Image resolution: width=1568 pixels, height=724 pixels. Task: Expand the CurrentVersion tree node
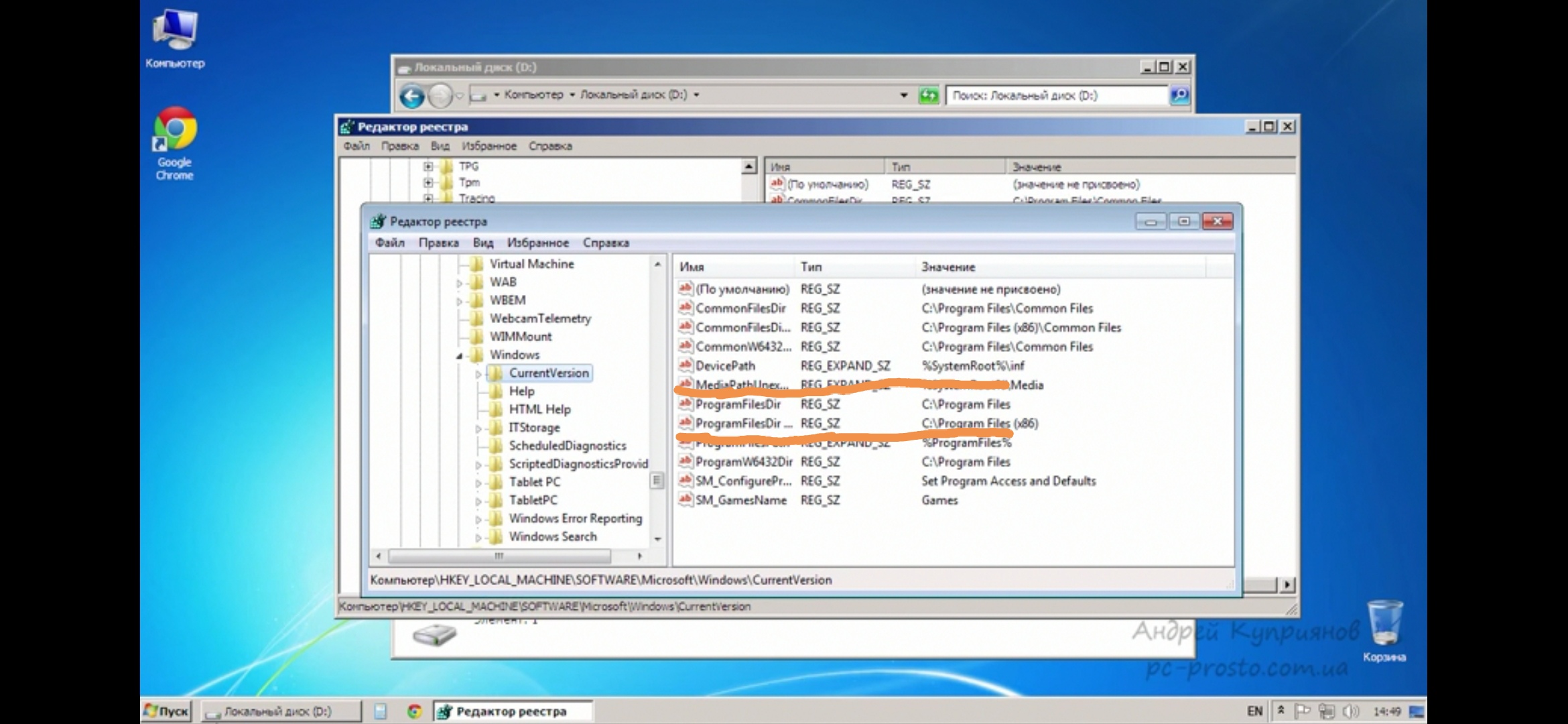478,373
